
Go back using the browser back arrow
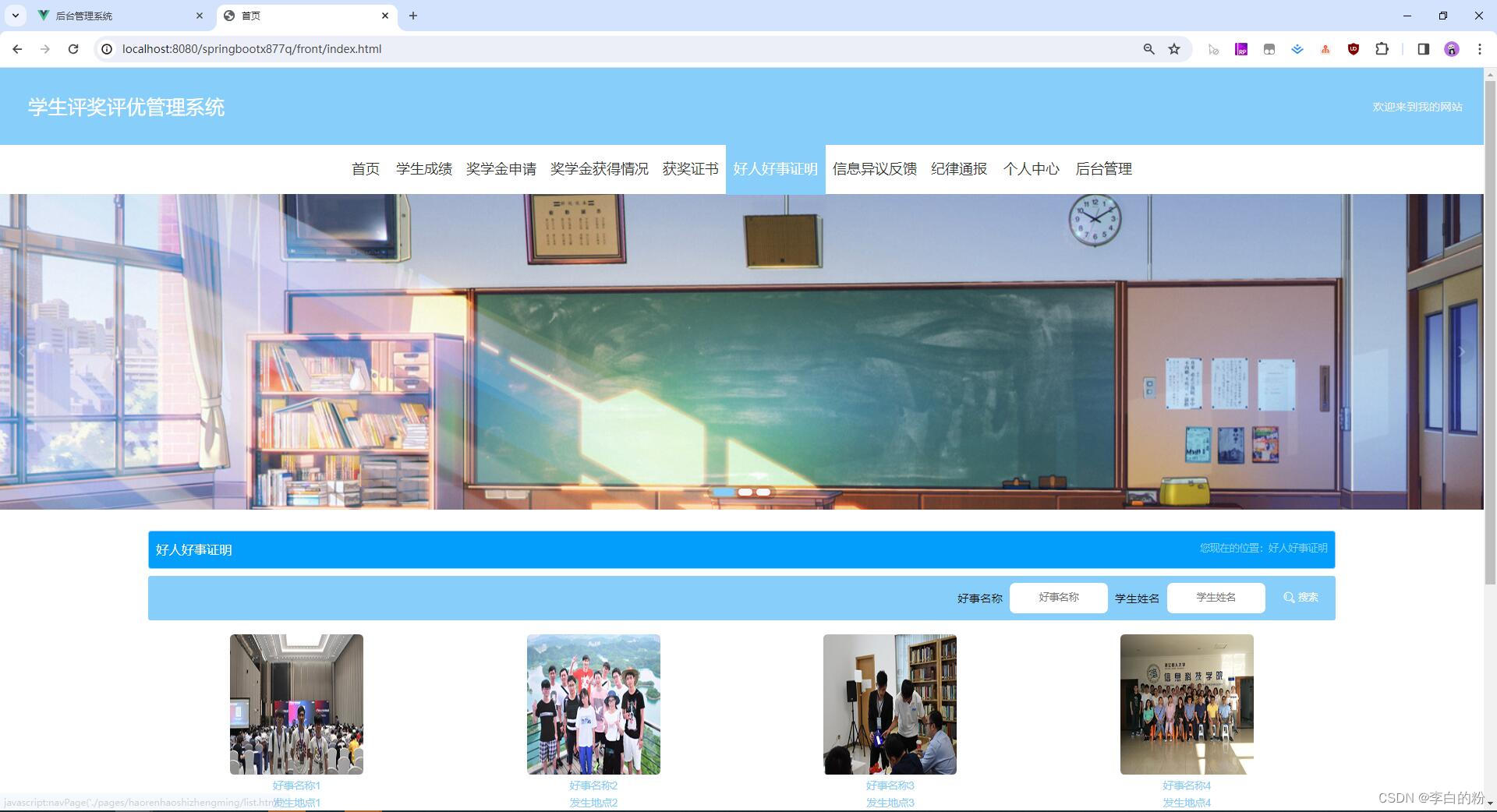[17, 49]
